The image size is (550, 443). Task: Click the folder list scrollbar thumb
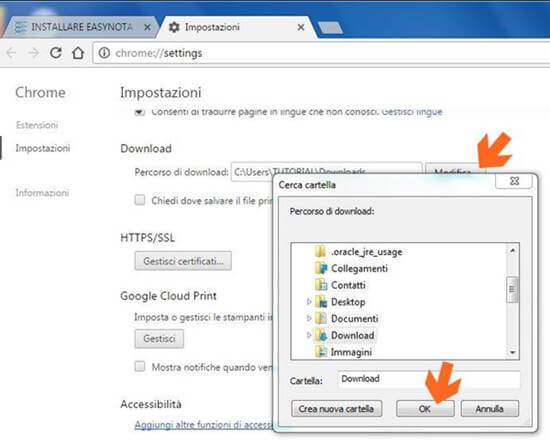(512, 289)
